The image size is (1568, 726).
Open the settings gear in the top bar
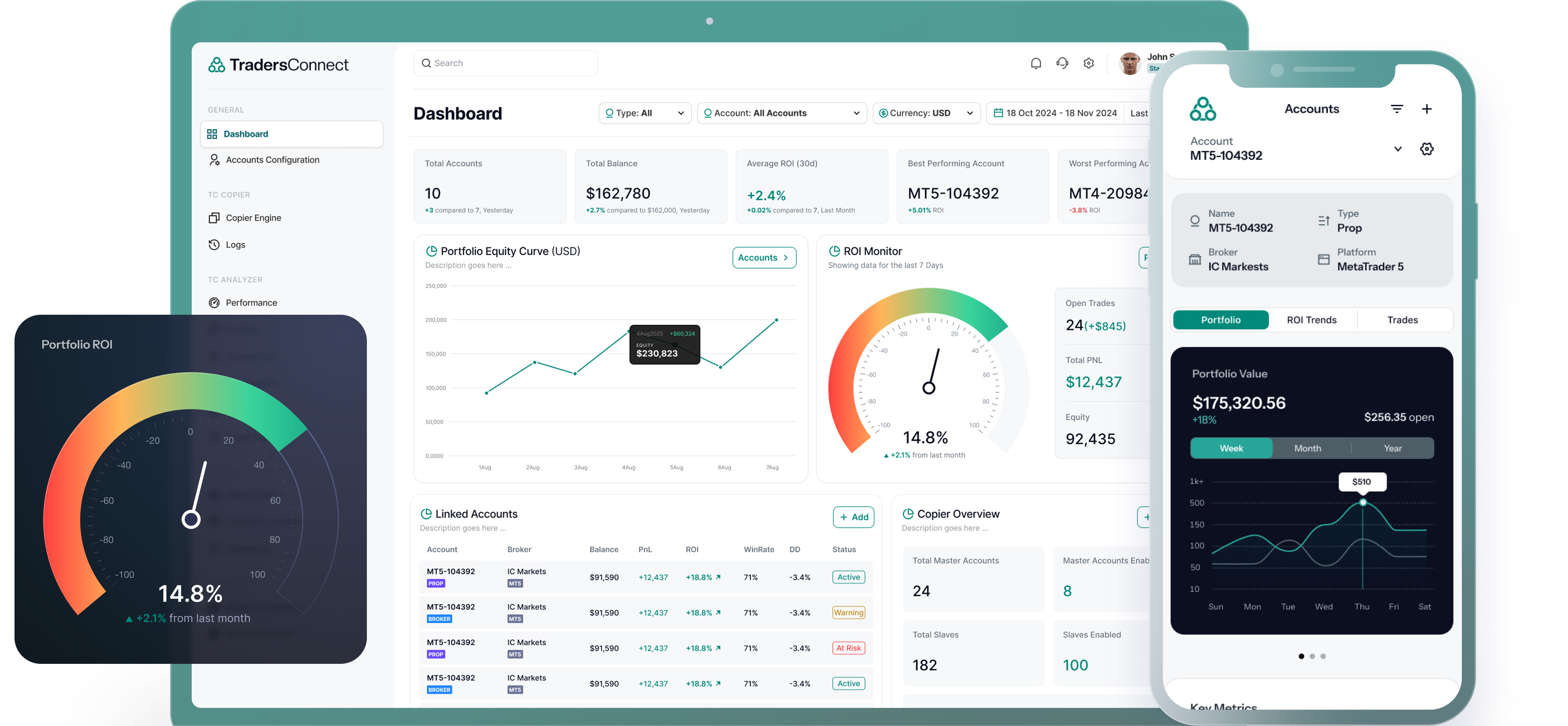[1089, 63]
